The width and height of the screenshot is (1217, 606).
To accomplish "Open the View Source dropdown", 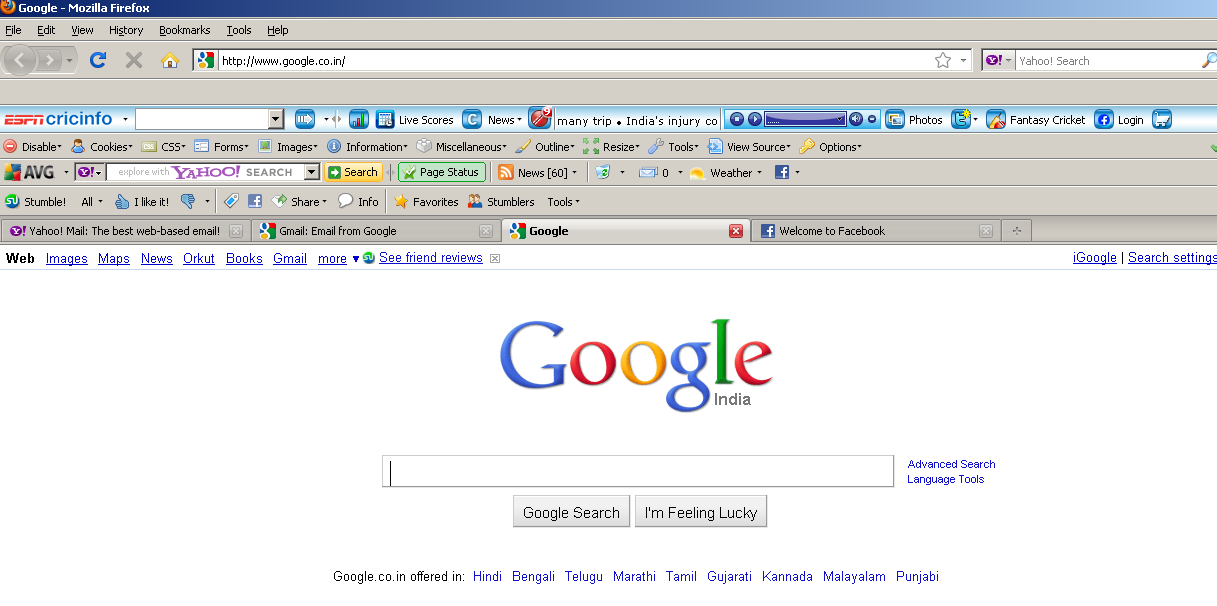I will (750, 147).
